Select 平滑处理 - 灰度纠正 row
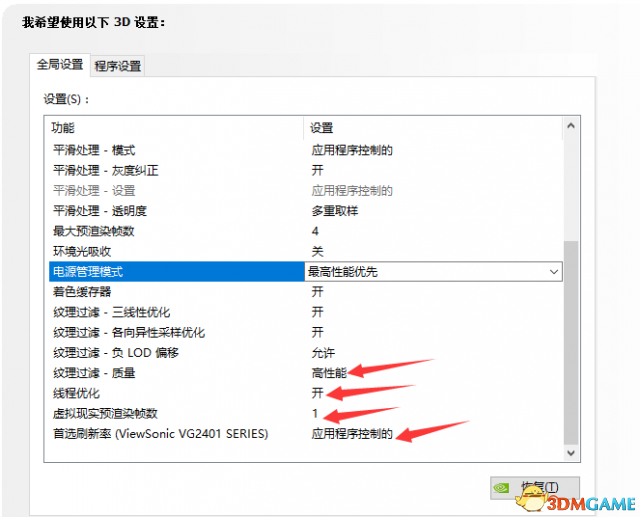The width and height of the screenshot is (640, 517). pos(306,171)
